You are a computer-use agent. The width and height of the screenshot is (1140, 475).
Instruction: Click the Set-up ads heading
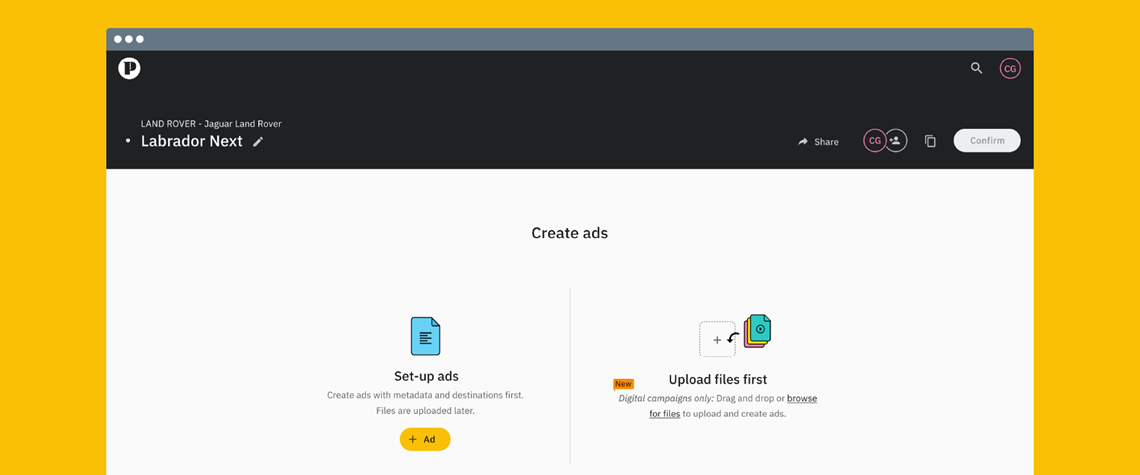point(426,376)
